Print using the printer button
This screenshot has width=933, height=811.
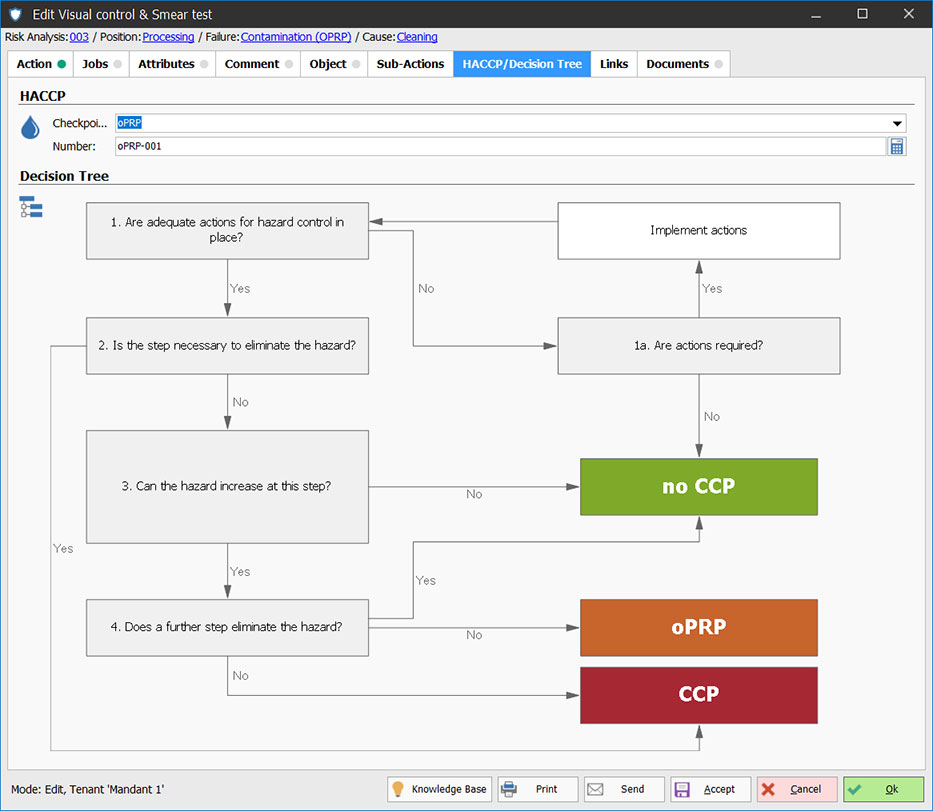pyautogui.click(x=538, y=789)
